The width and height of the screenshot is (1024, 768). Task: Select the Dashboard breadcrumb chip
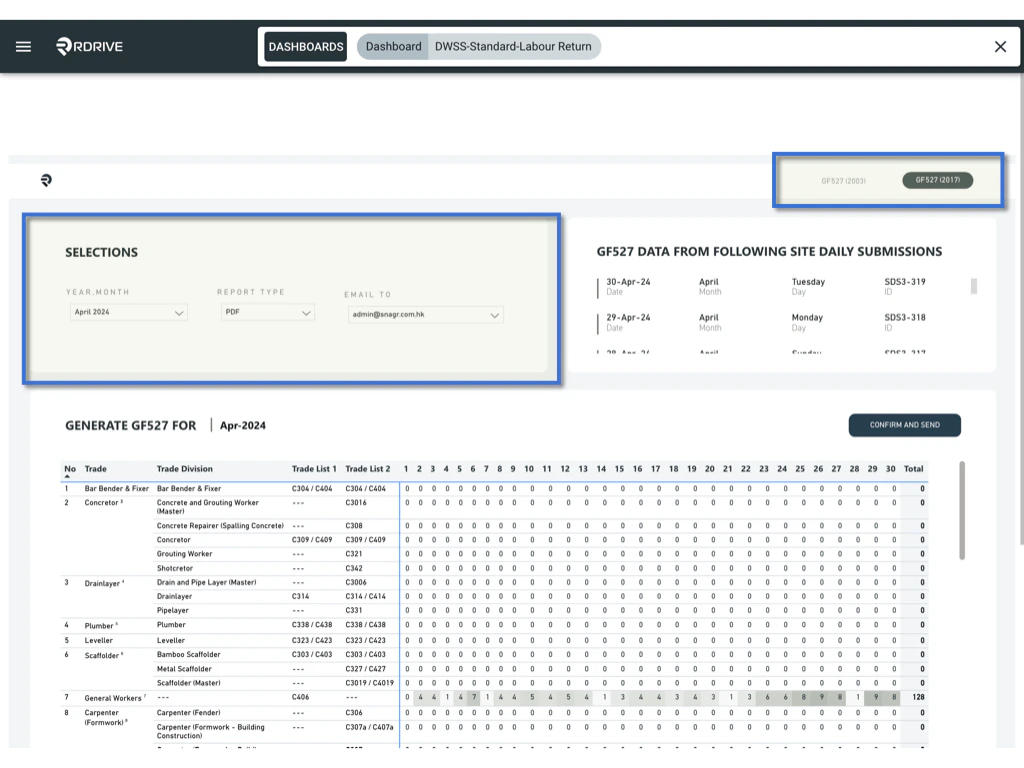(x=393, y=46)
